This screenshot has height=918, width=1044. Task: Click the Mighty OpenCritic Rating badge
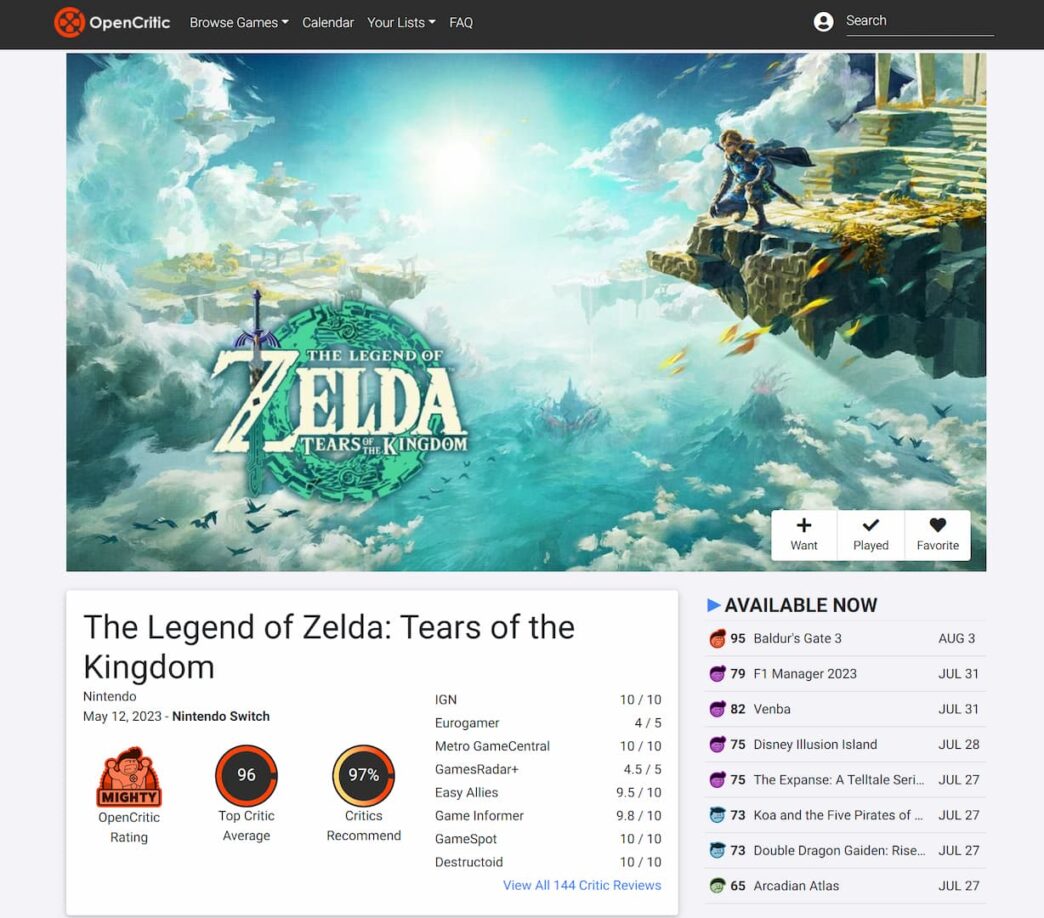129,777
